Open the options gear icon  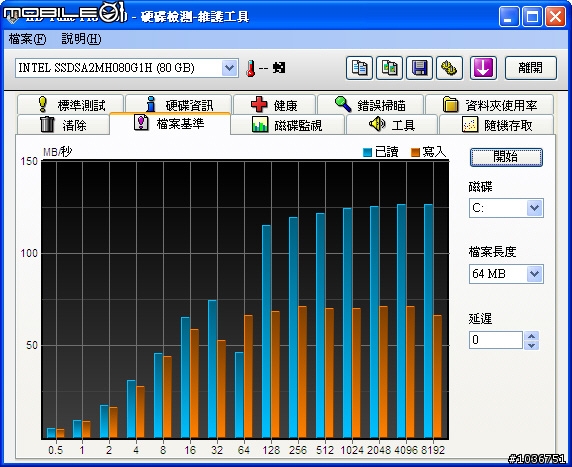coord(449,68)
